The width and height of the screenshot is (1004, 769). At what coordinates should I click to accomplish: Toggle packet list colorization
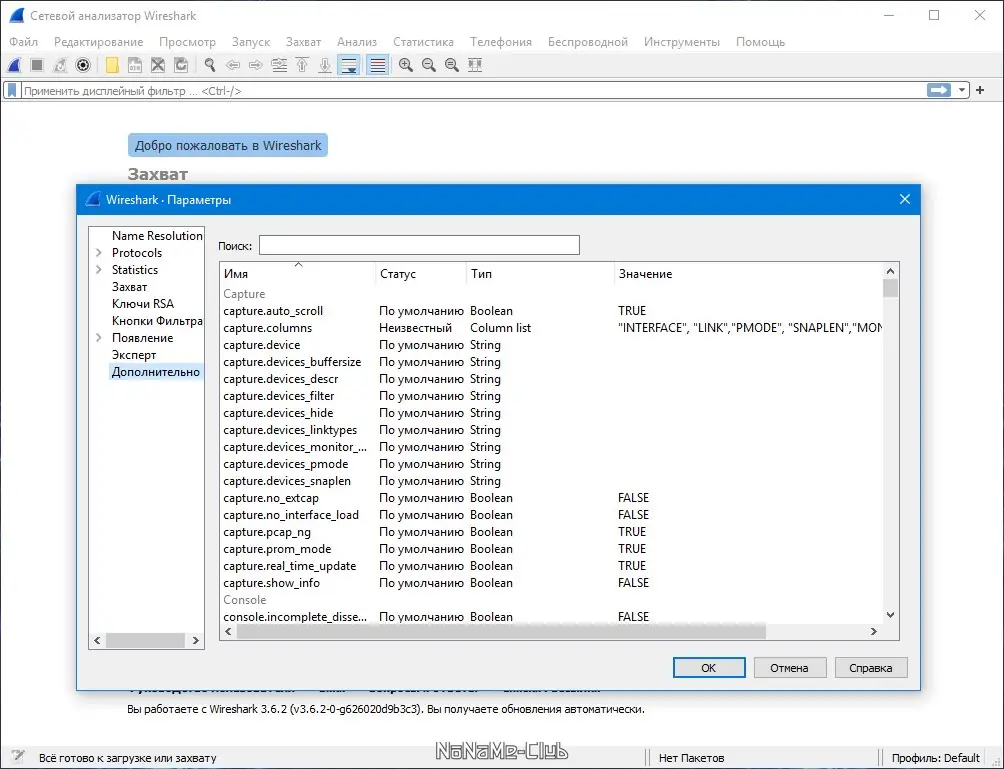tap(377, 65)
